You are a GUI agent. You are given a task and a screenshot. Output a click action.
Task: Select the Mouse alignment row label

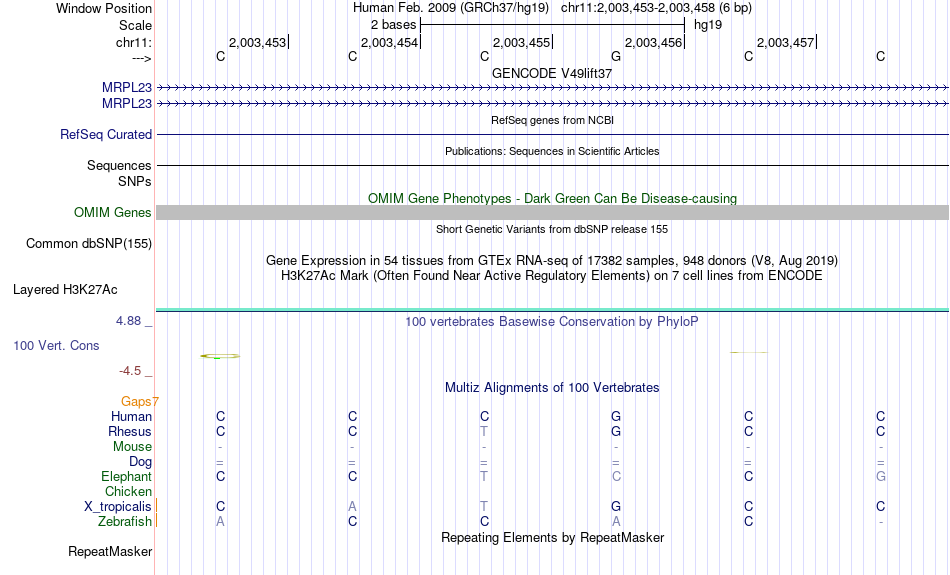pos(132,447)
